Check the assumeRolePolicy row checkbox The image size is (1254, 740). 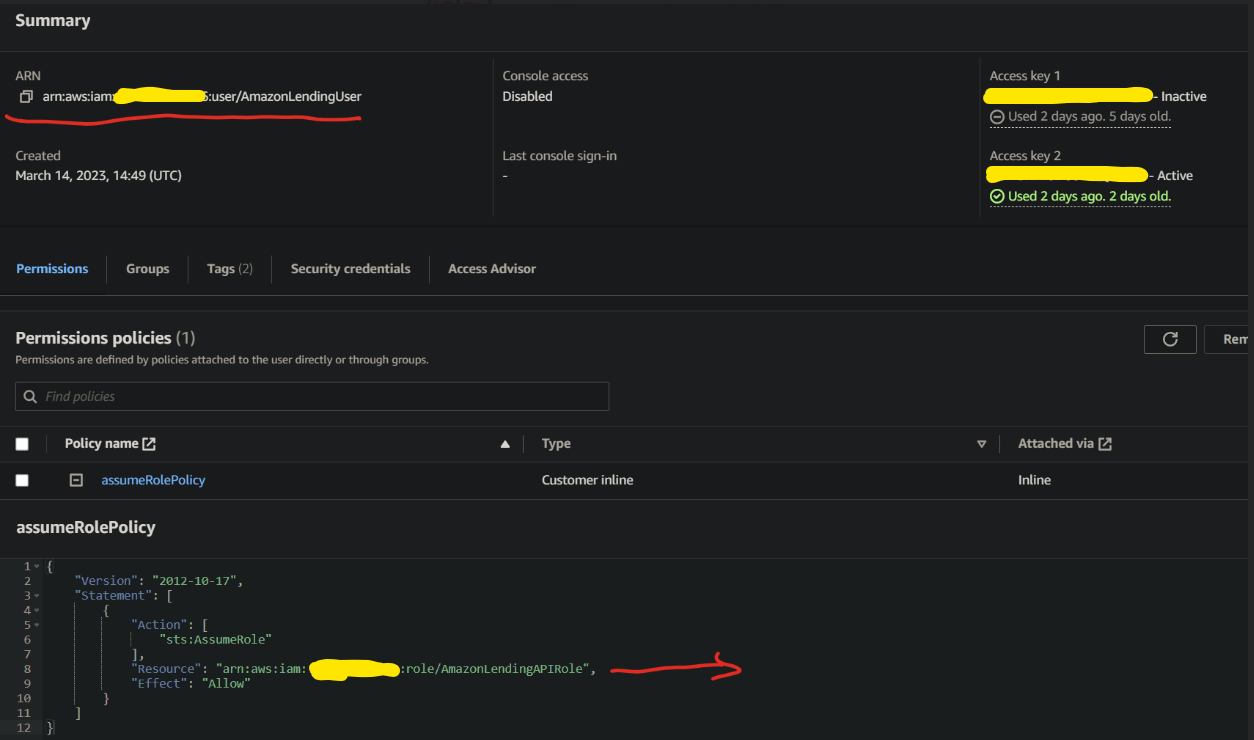pyautogui.click(x=22, y=480)
